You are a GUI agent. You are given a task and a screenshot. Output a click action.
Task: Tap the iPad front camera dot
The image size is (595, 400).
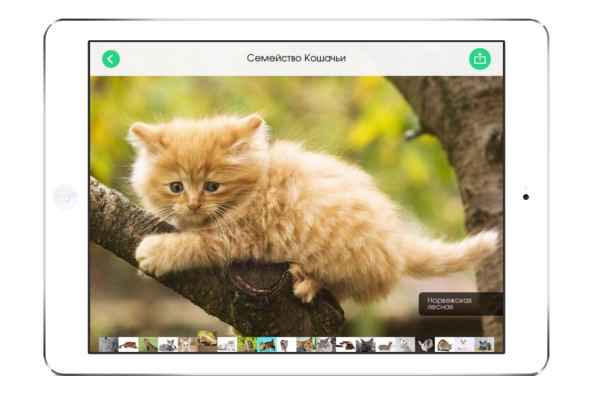point(526,197)
